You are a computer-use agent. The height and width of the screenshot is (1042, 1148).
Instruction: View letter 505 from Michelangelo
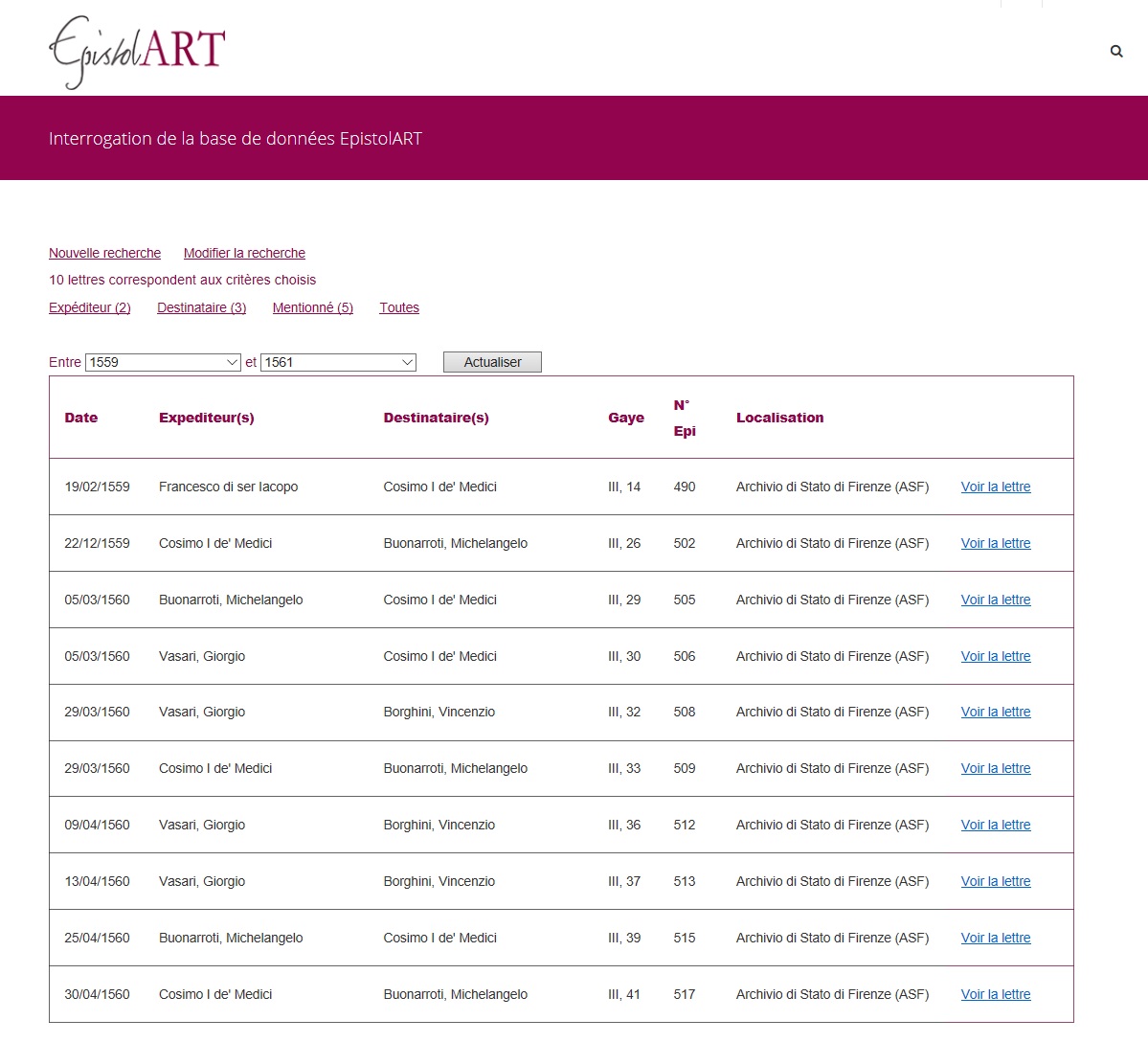click(x=996, y=600)
